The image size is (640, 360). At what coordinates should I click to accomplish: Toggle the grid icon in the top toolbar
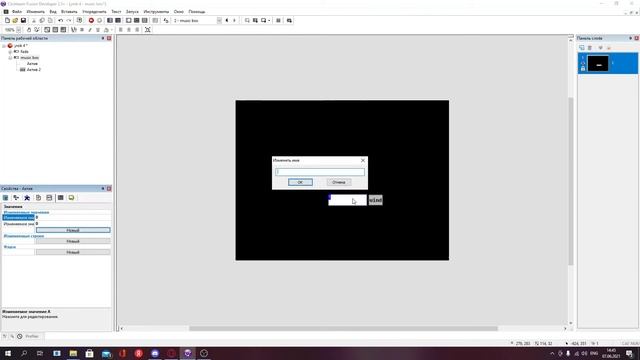coord(278,20)
